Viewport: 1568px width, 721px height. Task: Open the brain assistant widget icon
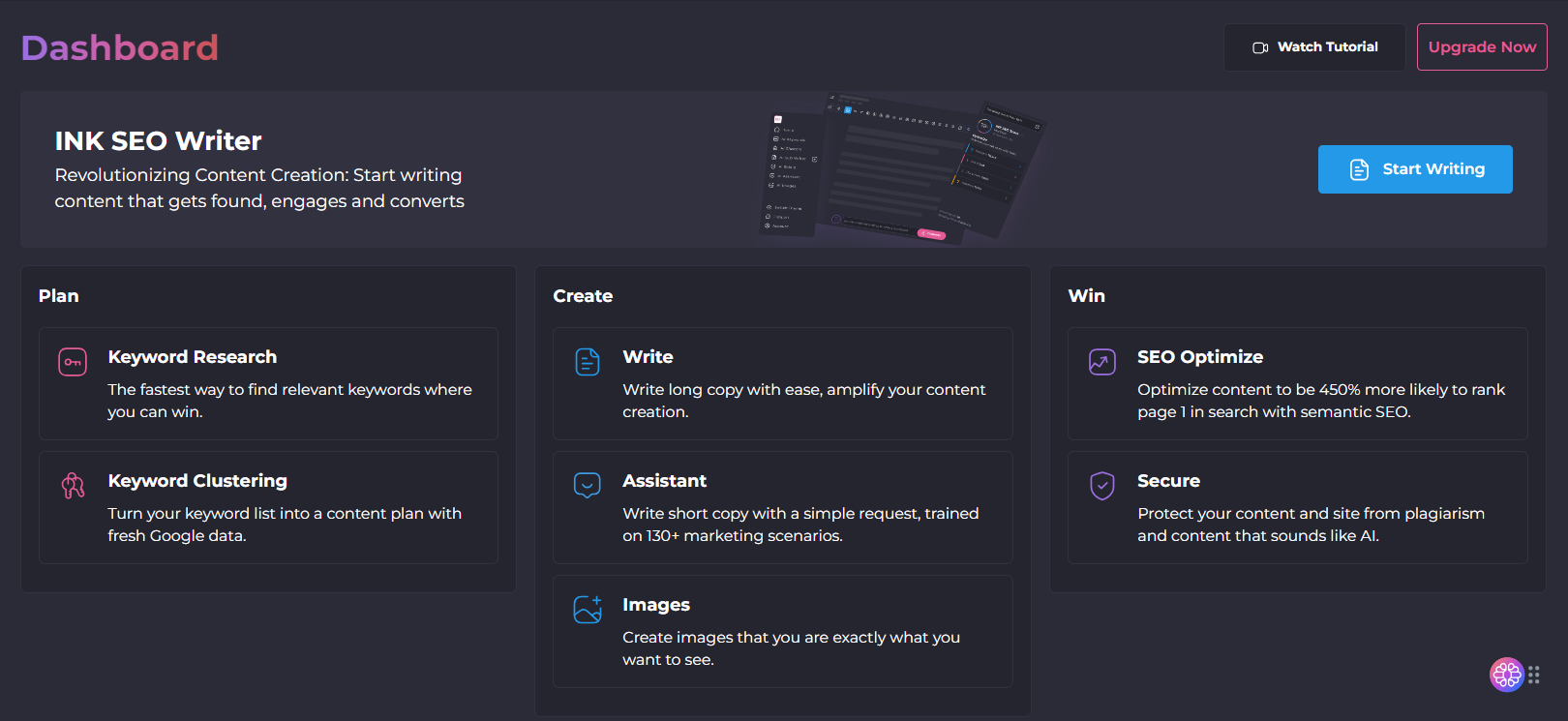pos(1506,675)
